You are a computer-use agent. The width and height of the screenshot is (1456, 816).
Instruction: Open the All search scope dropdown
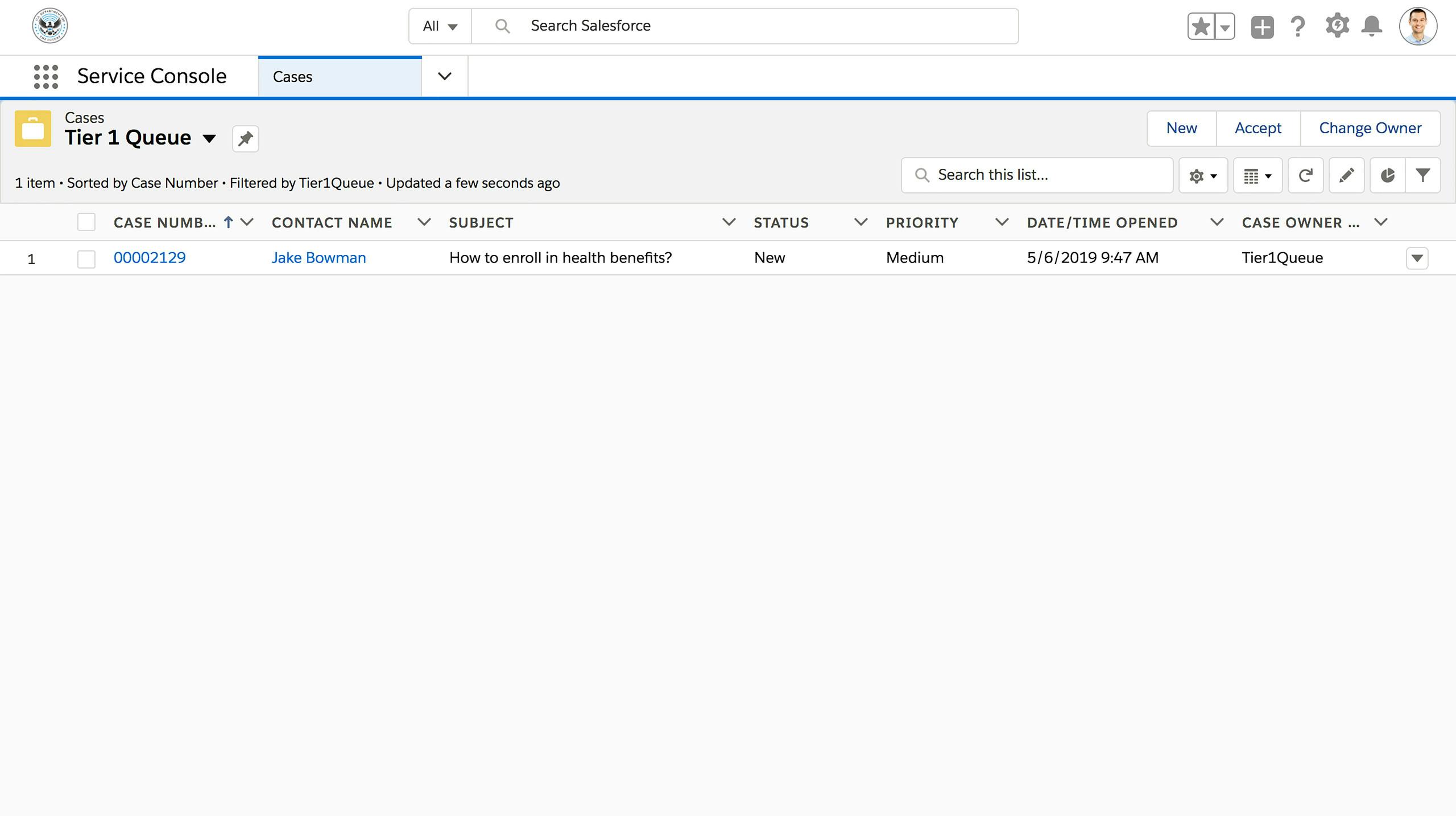(x=440, y=26)
